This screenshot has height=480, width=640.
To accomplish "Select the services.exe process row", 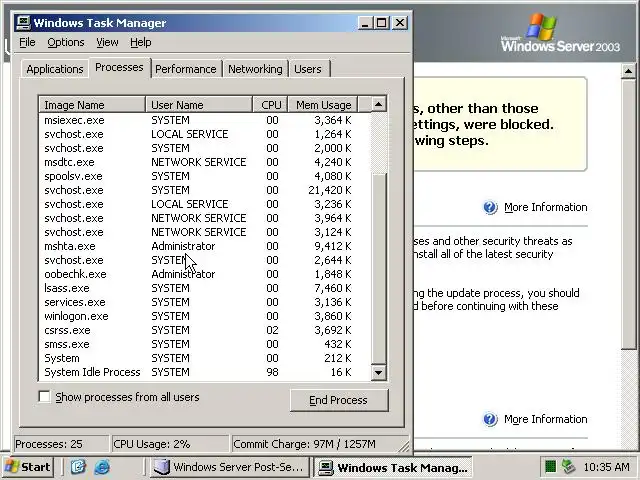I will [205, 302].
